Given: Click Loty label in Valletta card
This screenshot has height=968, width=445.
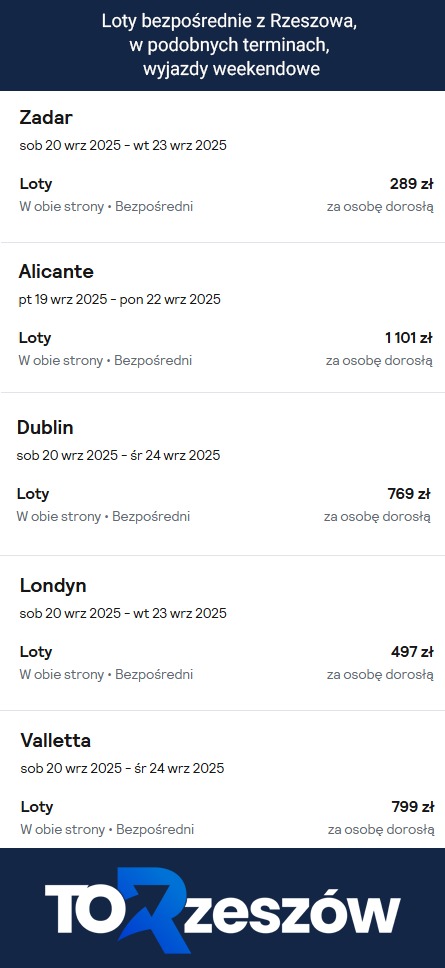Looking at the screenshot, I should pos(37,807).
